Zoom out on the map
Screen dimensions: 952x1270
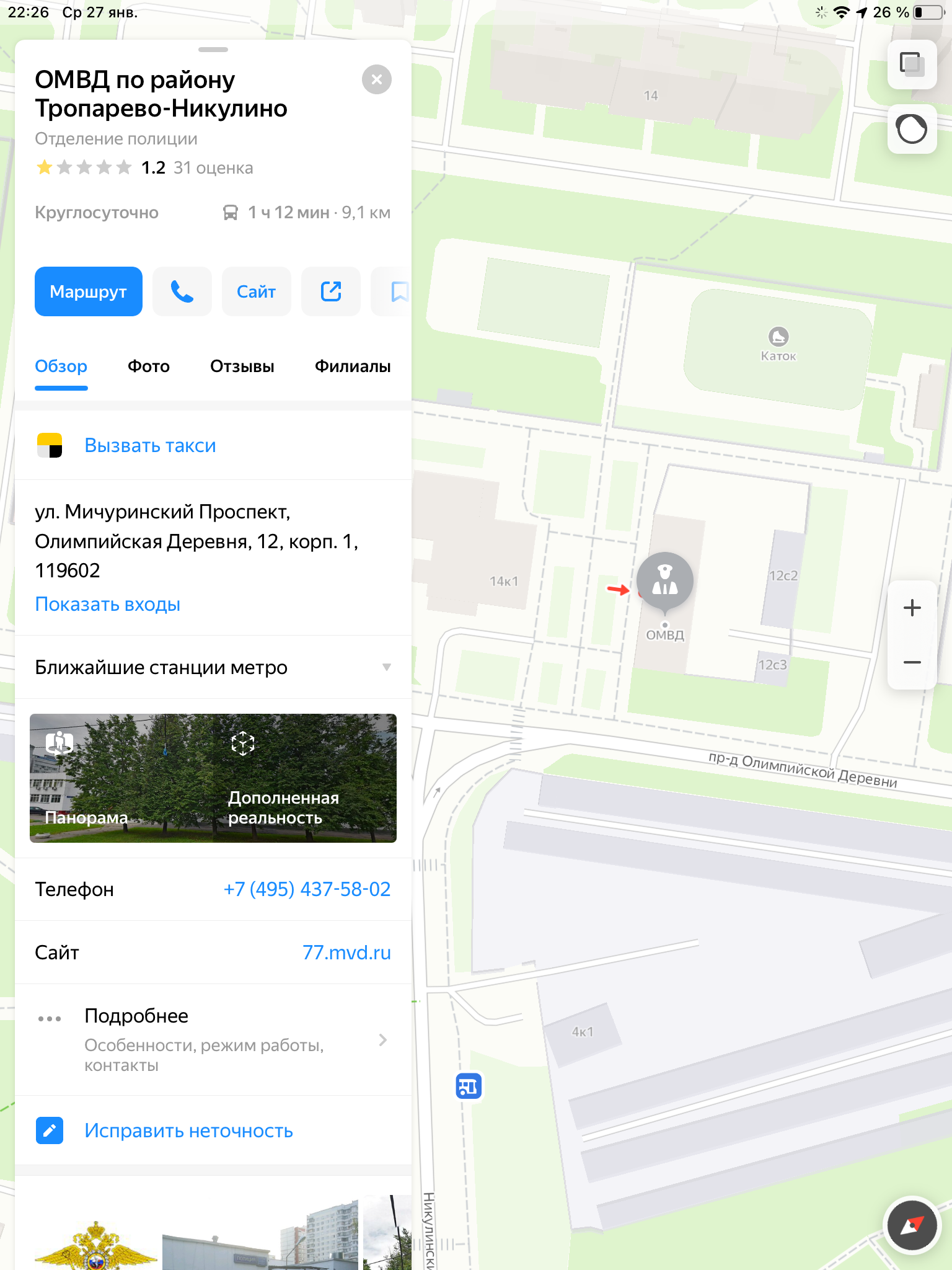coord(912,662)
